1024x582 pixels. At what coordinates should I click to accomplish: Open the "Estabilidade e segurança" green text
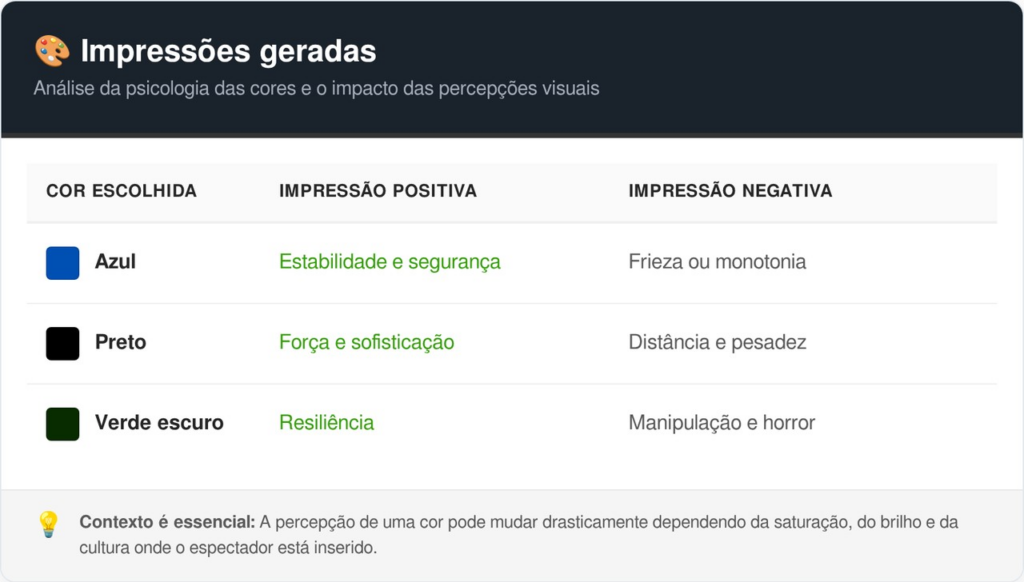click(x=390, y=262)
